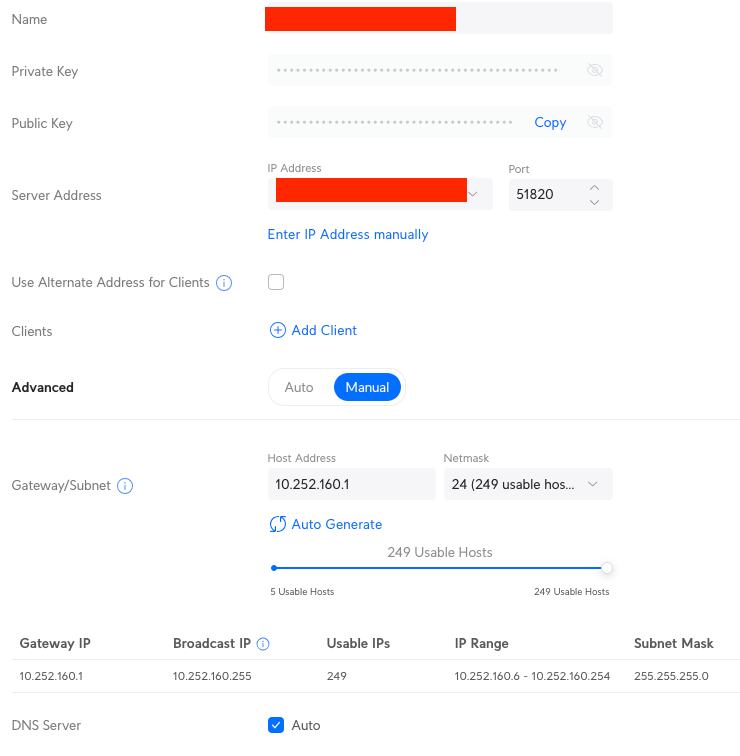The width and height of the screenshot is (740, 756).
Task: Enable Use Alternate Address for Clients checkbox
Action: click(x=276, y=282)
